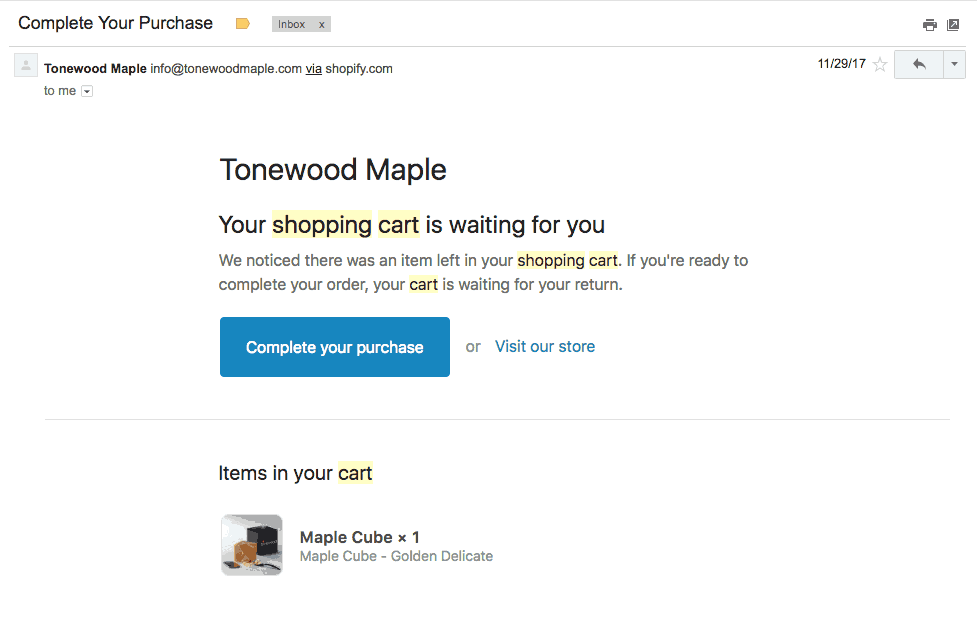The width and height of the screenshot is (977, 618).
Task: Click the sender name Tonewood Maple
Action: point(95,69)
